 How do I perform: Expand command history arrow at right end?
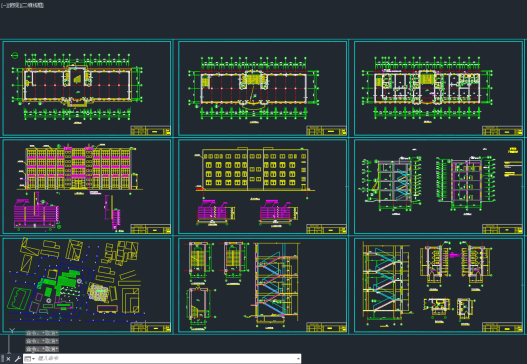point(298,359)
